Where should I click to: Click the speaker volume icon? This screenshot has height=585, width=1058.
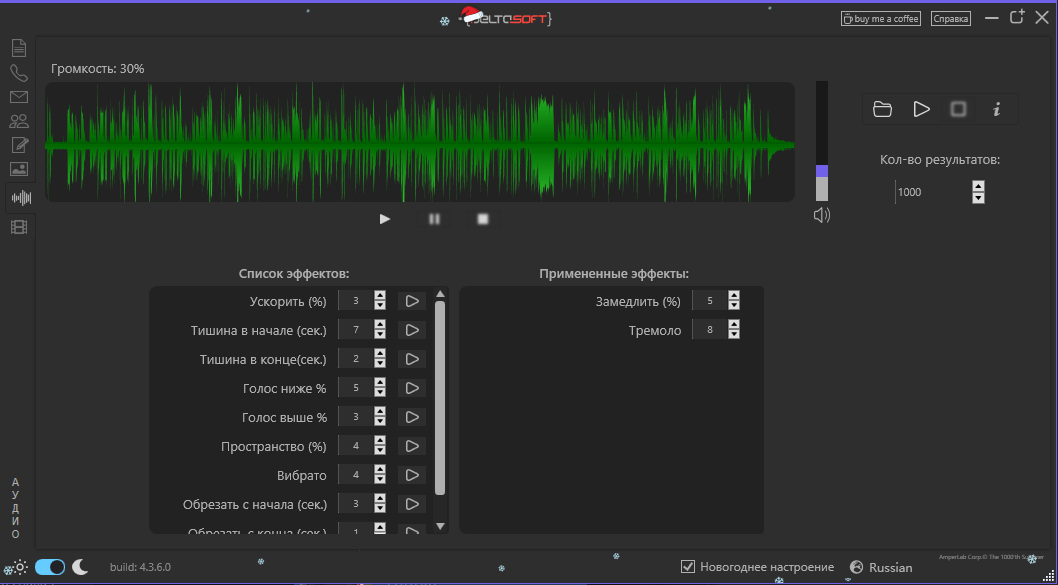pyautogui.click(x=822, y=215)
